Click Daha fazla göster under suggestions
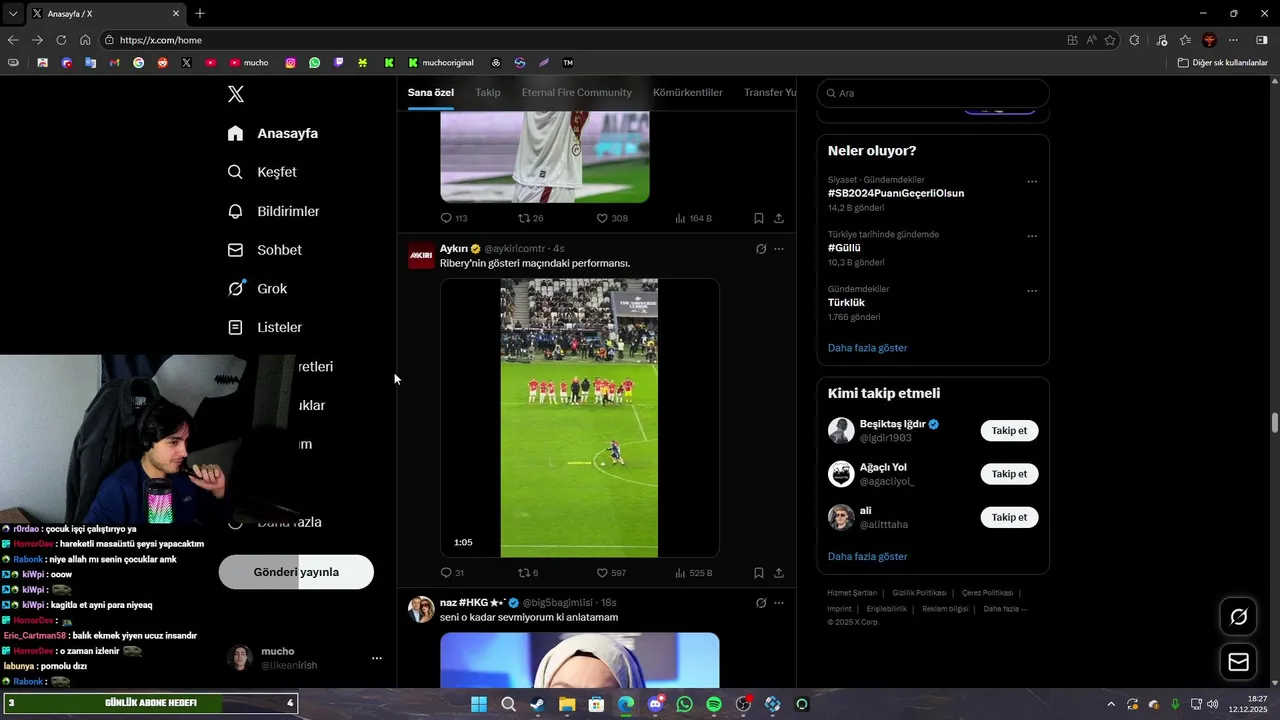The width and height of the screenshot is (1280, 720). tap(868, 556)
